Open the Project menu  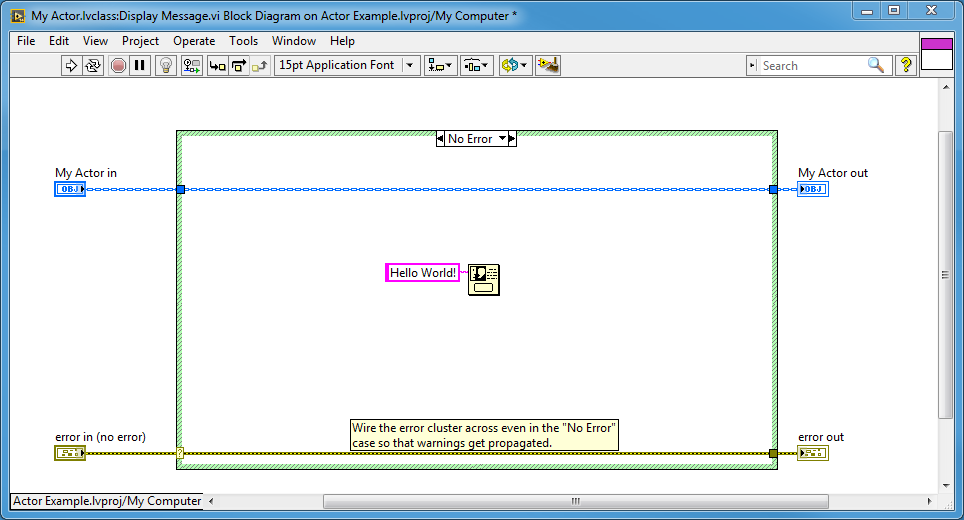click(x=140, y=41)
